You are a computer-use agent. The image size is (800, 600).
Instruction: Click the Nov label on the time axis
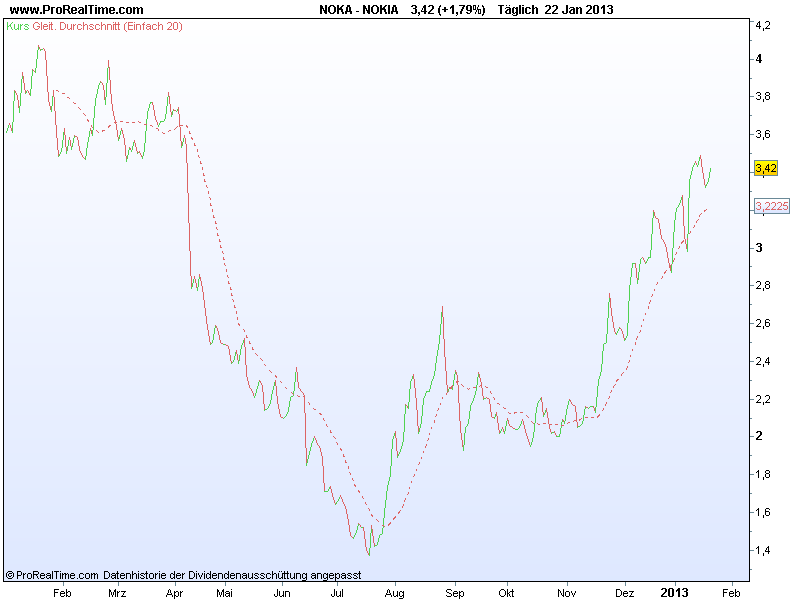click(x=566, y=593)
